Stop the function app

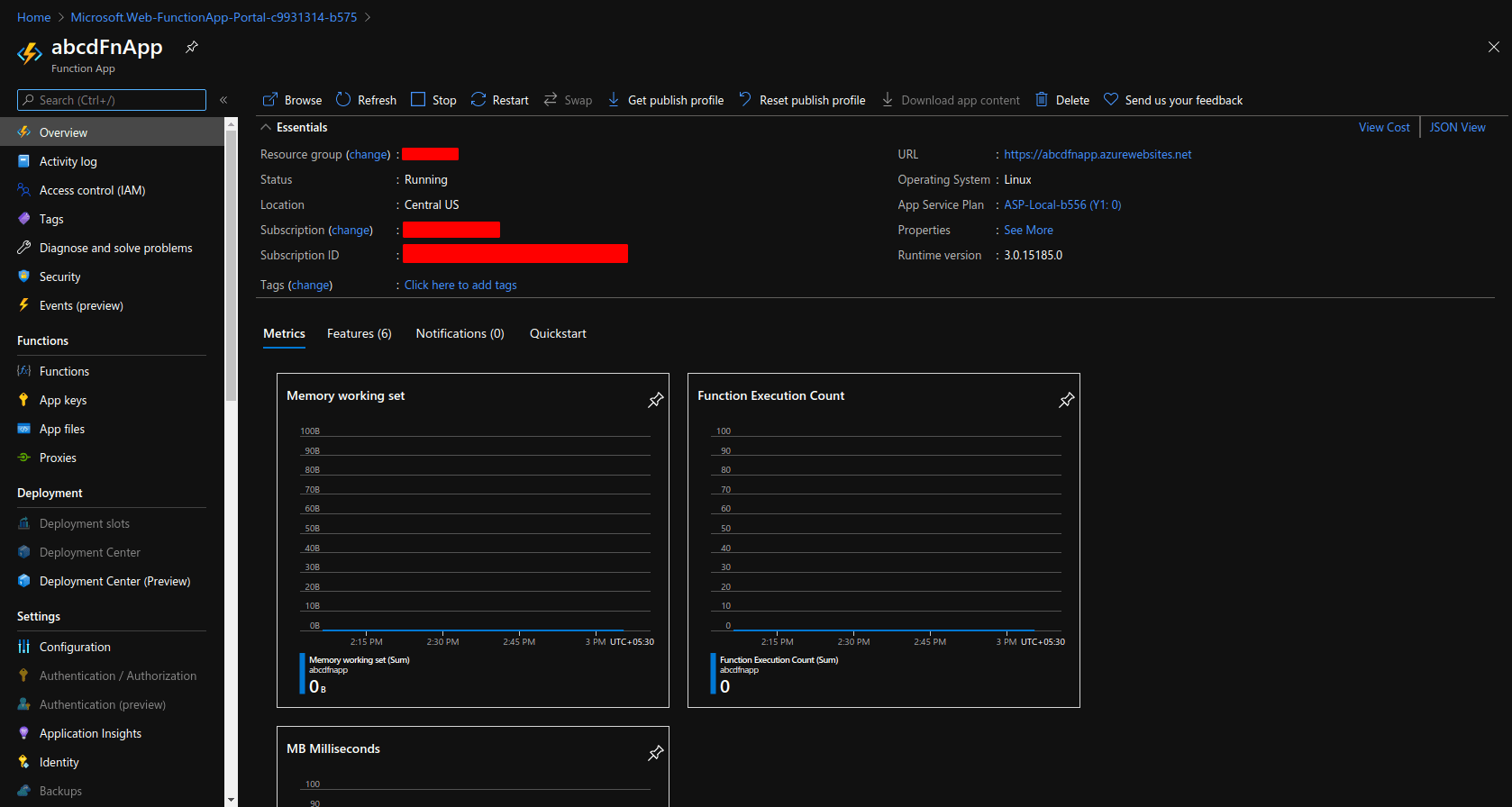click(x=433, y=100)
